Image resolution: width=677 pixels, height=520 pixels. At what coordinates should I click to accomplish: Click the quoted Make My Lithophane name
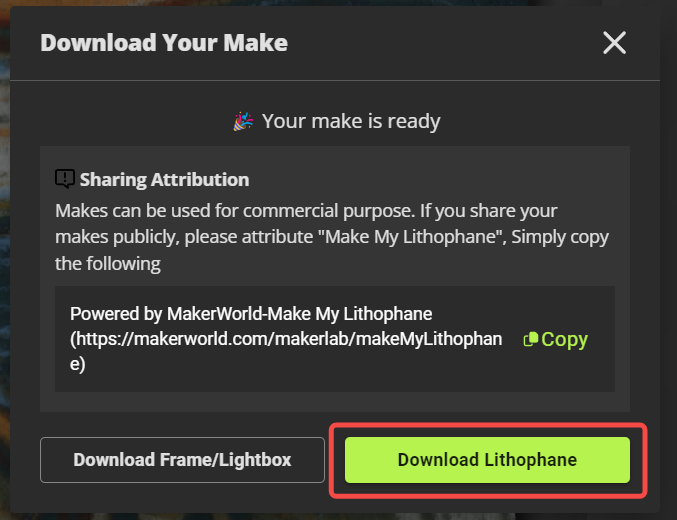413,237
